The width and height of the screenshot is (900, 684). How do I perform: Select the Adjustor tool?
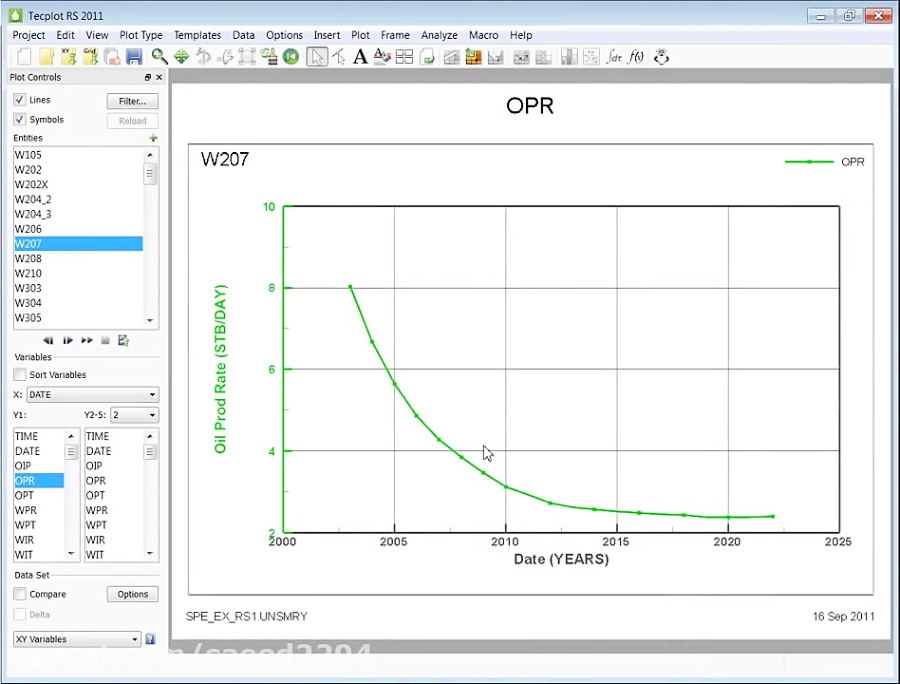tap(339, 57)
